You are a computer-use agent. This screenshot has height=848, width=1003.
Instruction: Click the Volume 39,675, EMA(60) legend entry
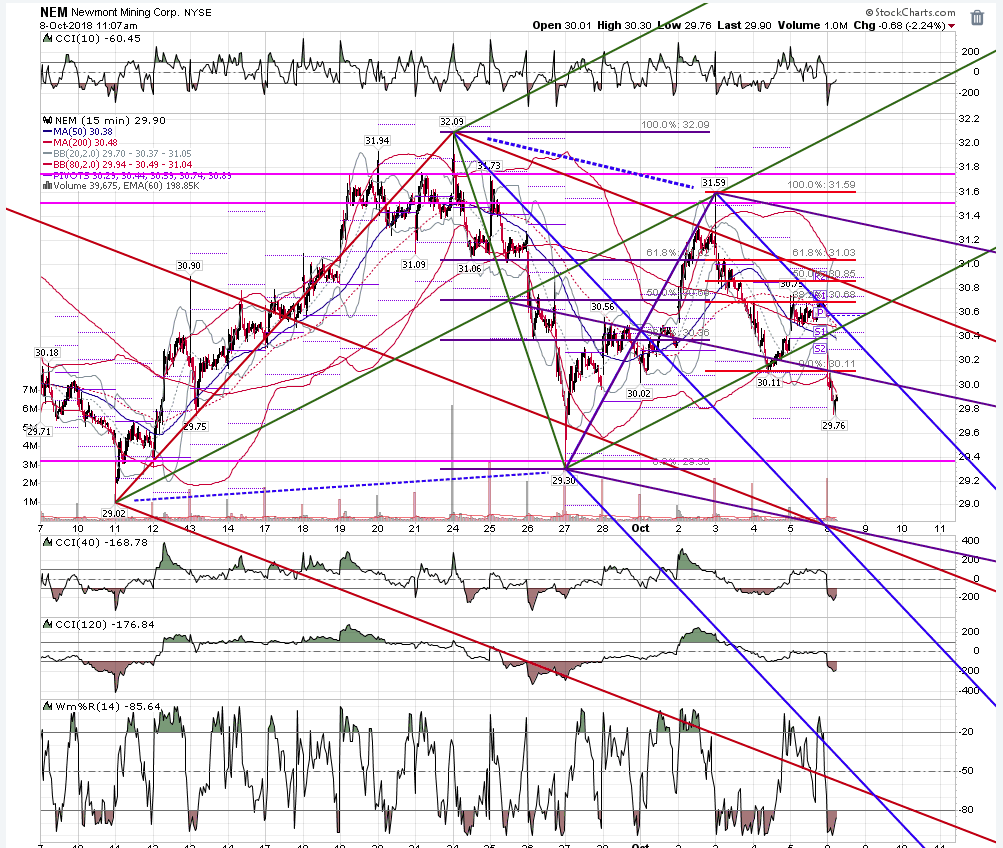point(126,185)
